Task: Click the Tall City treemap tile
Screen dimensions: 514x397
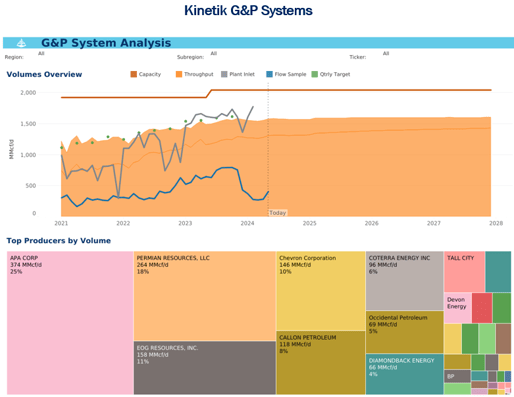Action: pyautogui.click(x=464, y=272)
